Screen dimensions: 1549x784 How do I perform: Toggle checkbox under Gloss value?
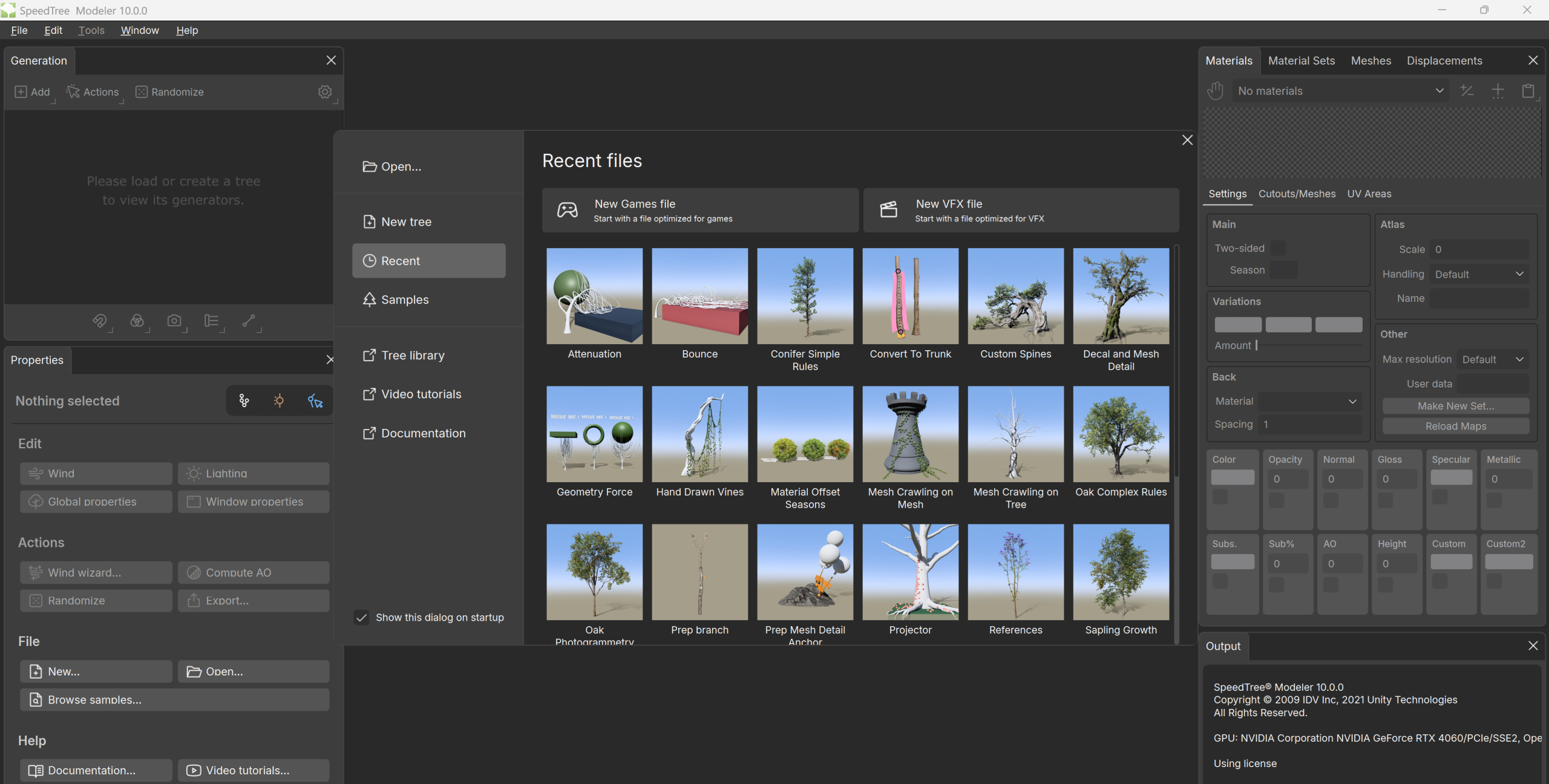point(1385,500)
